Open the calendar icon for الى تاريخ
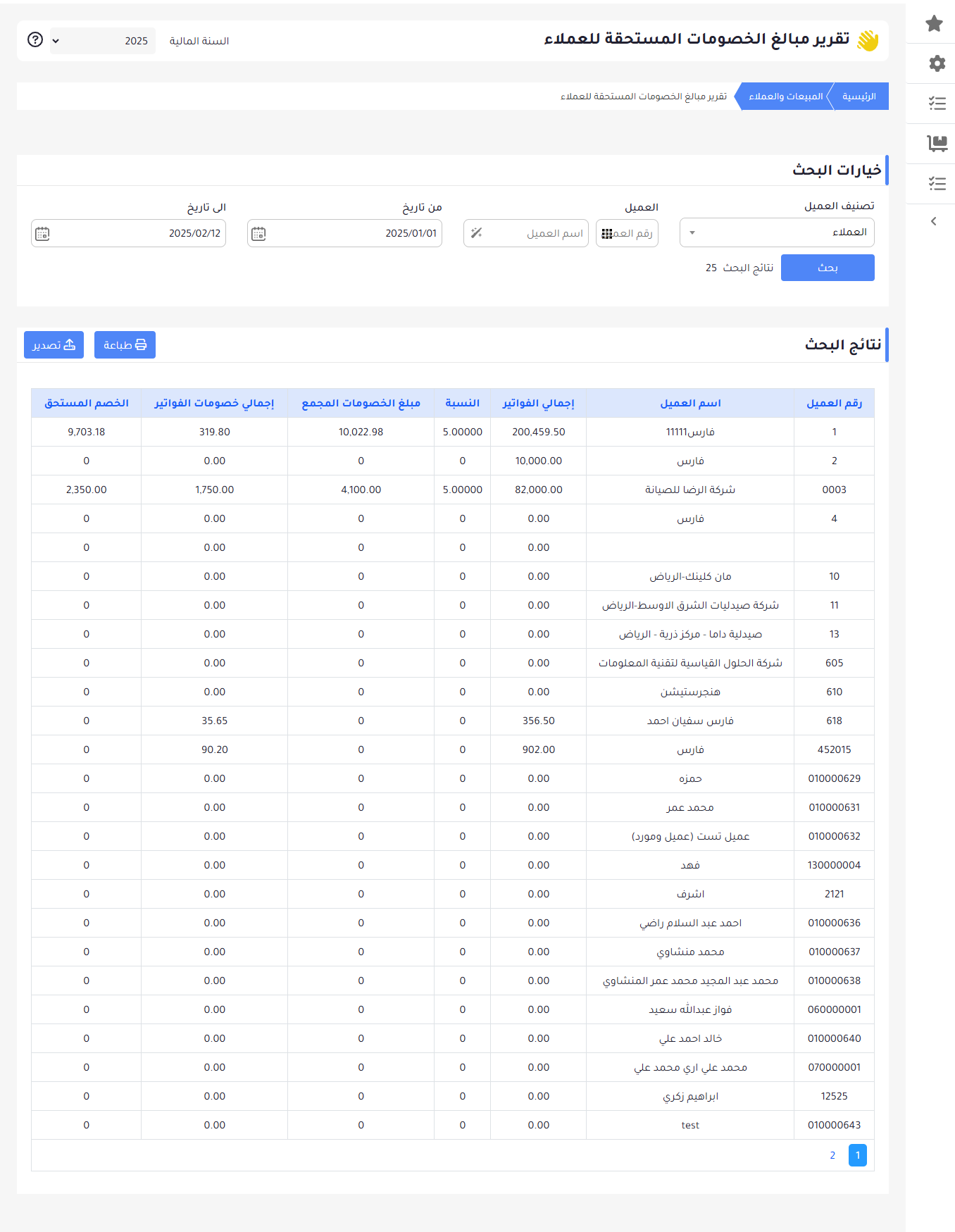 pyautogui.click(x=42, y=233)
